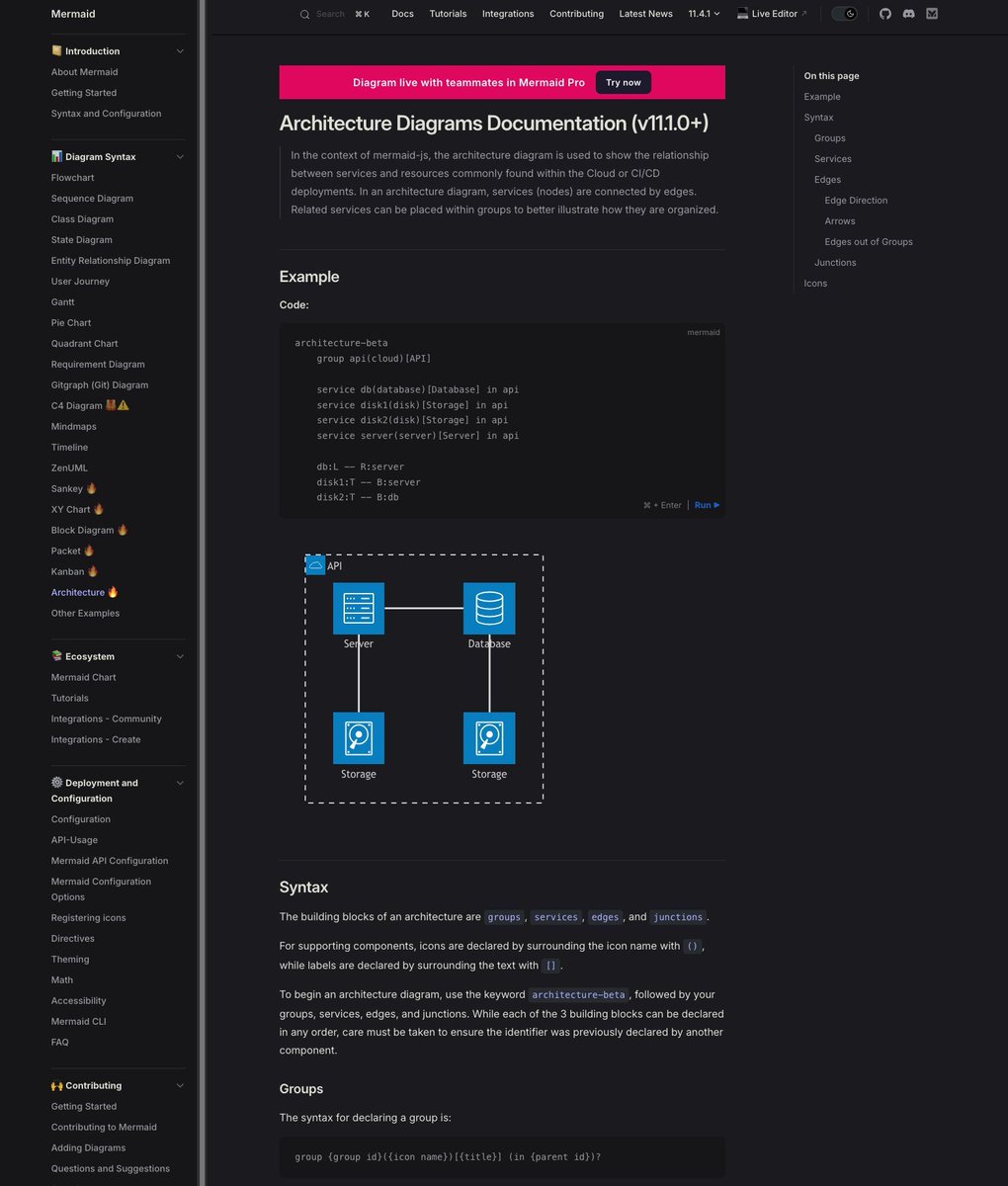
Task: Jump to Edge Direction in outline
Action: [x=856, y=201]
